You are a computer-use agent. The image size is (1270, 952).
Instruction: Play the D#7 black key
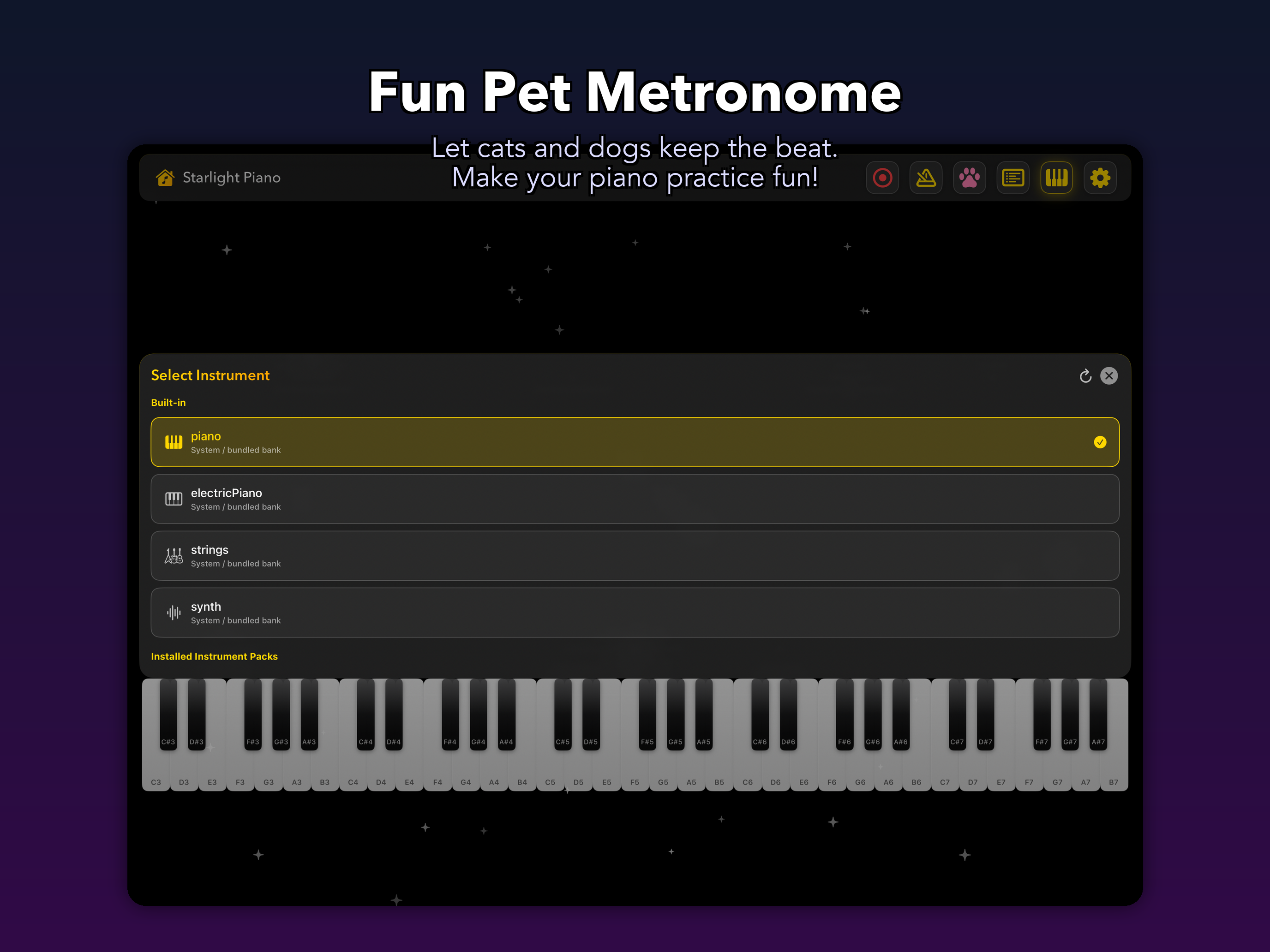pos(985,714)
